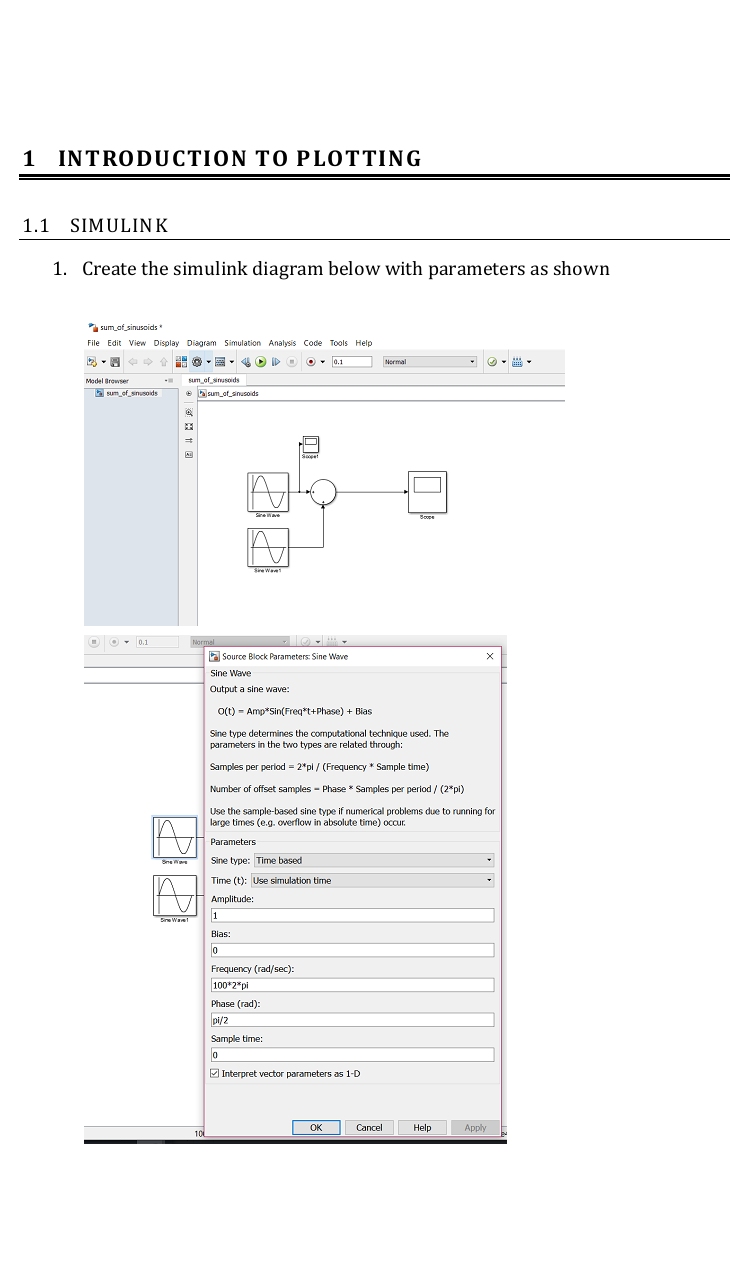
Task: Open the Sine type dropdown
Action: point(374,860)
